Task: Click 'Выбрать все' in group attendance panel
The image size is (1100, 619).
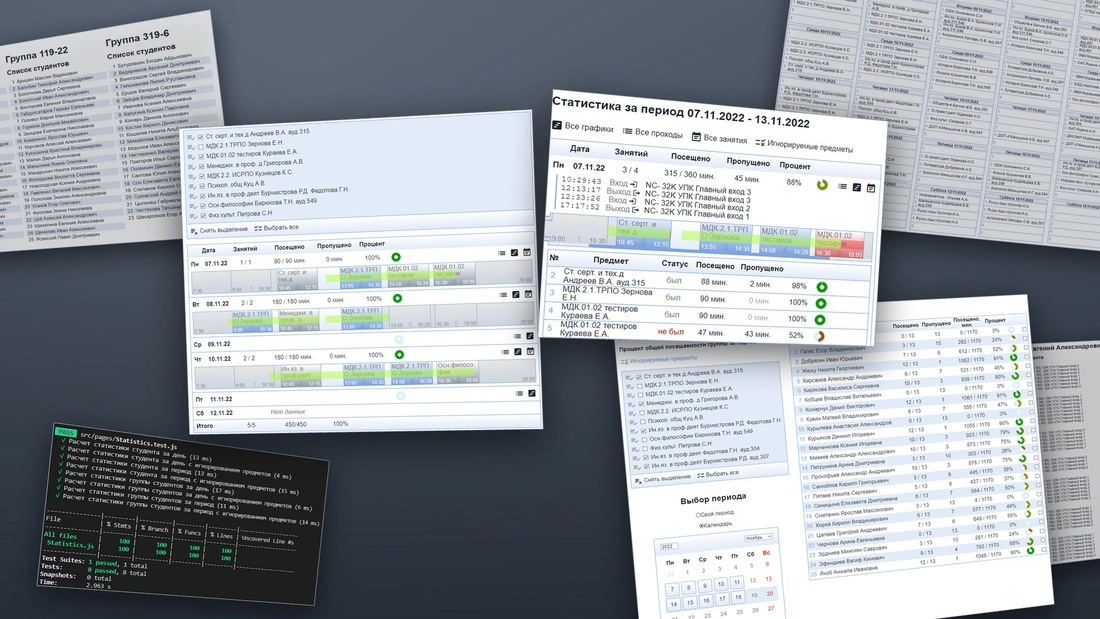Action: 718,474
